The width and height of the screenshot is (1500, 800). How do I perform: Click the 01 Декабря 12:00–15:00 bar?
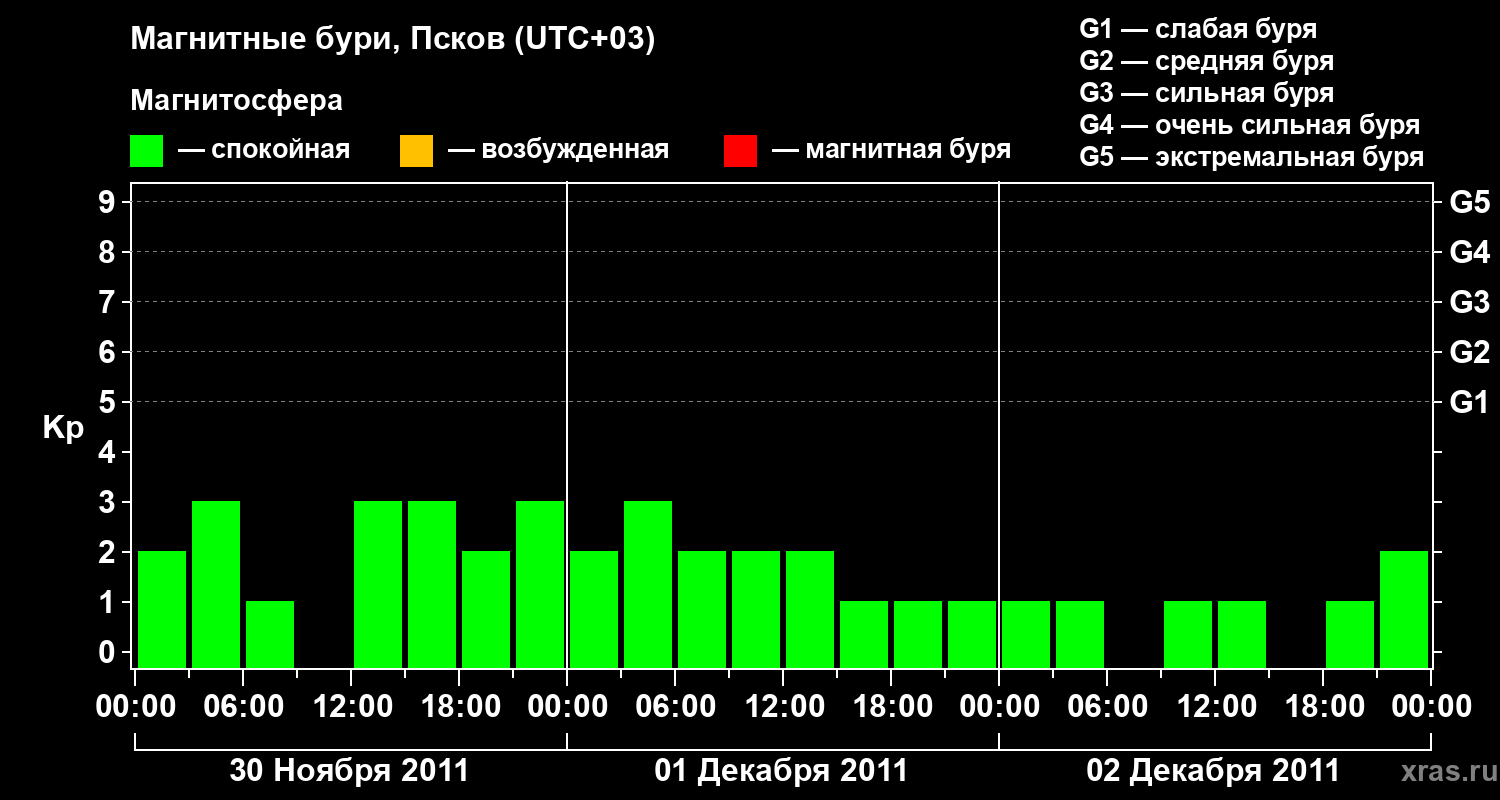click(810, 609)
